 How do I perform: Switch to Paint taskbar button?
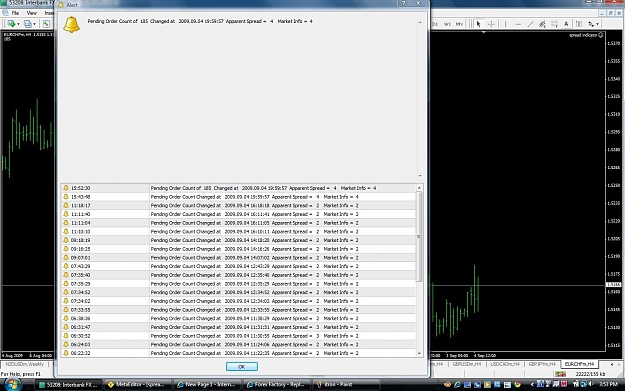pos(346,385)
